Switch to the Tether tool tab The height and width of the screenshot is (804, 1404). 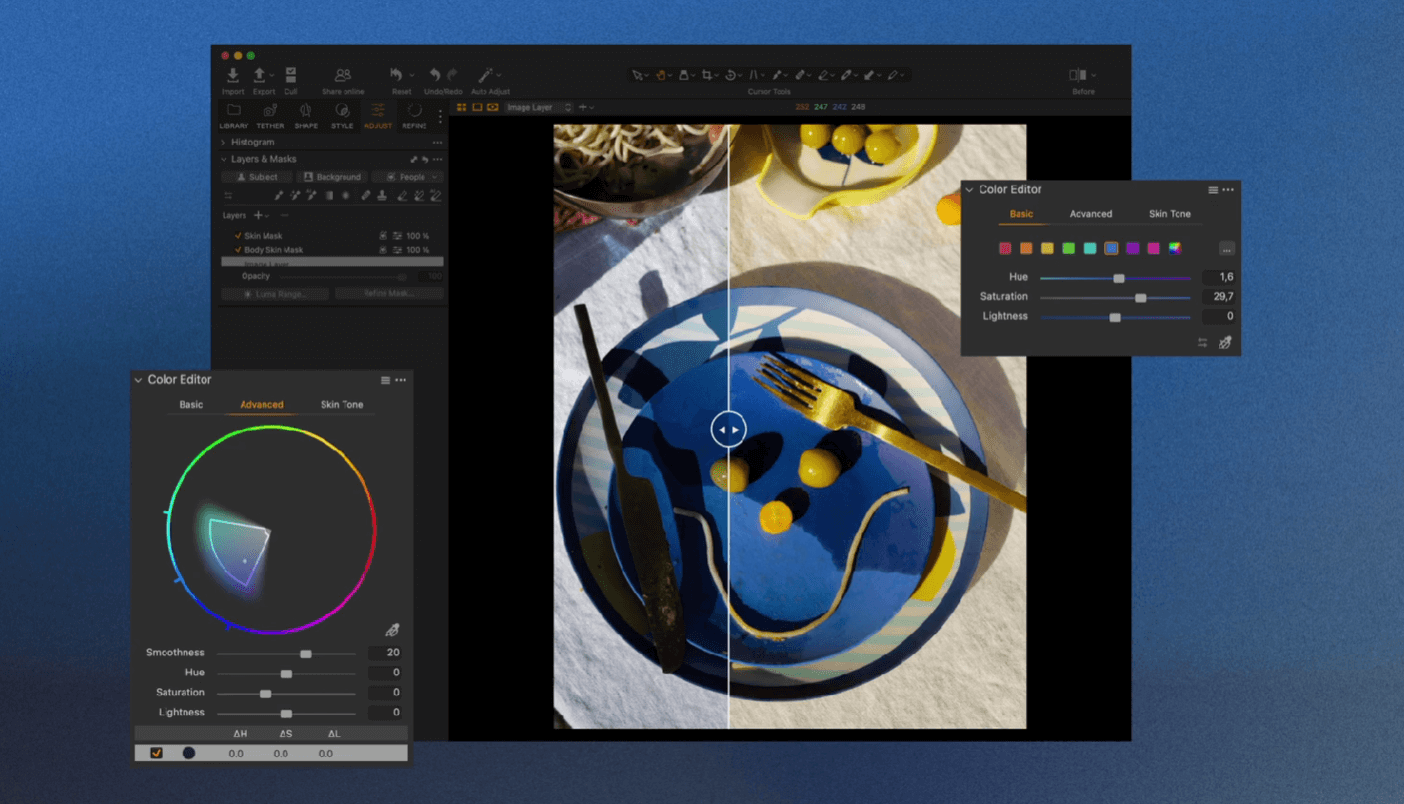pos(270,116)
